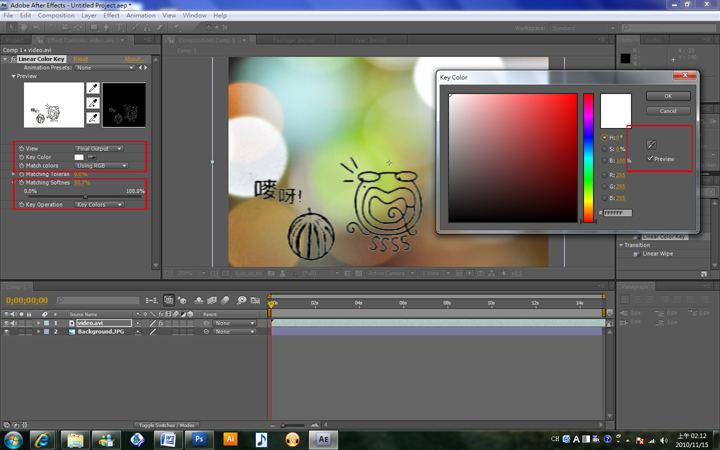Select the Key Color eyedropper in effect controls
This screenshot has height=450, width=720.
(x=95, y=157)
